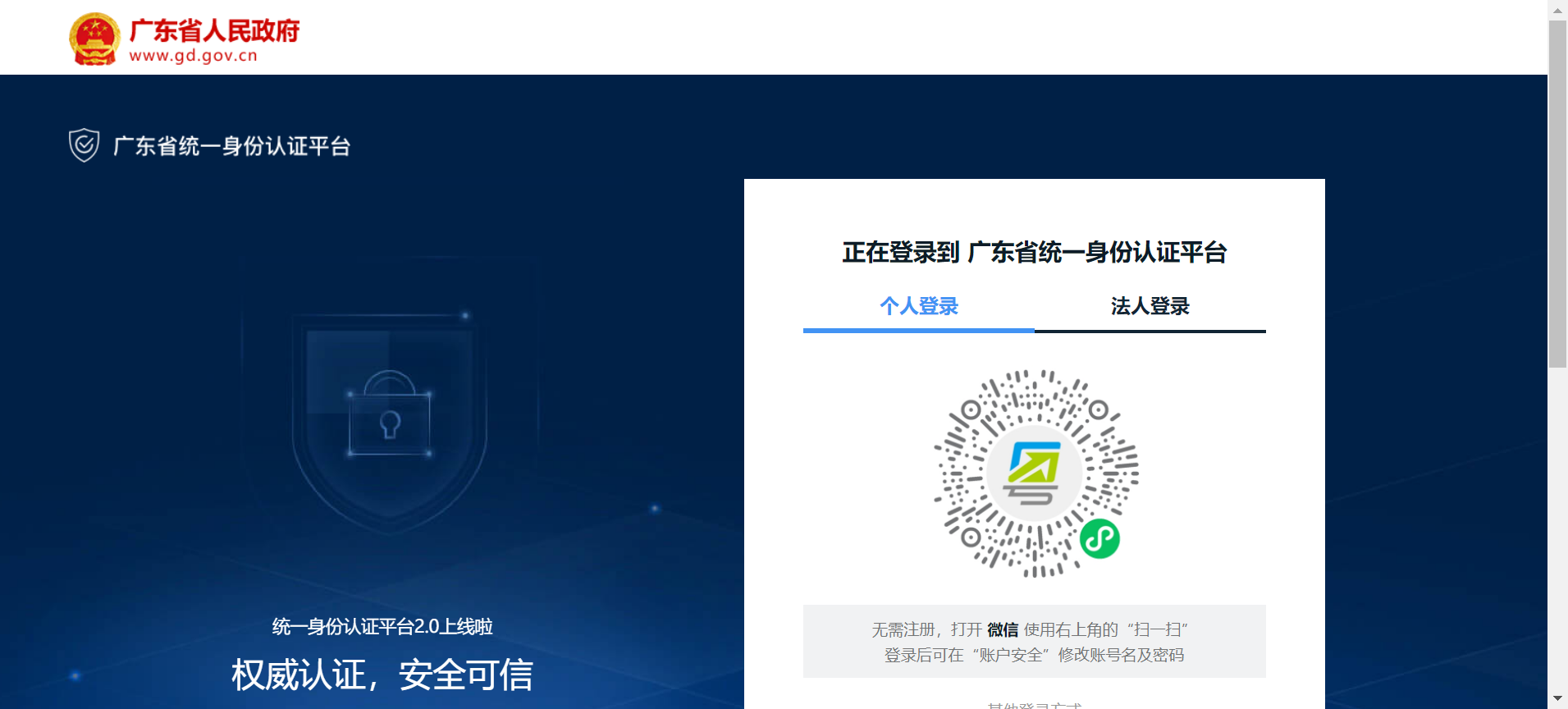
Task: Click the green WeChat mini-program badge on QR code
Action: tap(1099, 538)
